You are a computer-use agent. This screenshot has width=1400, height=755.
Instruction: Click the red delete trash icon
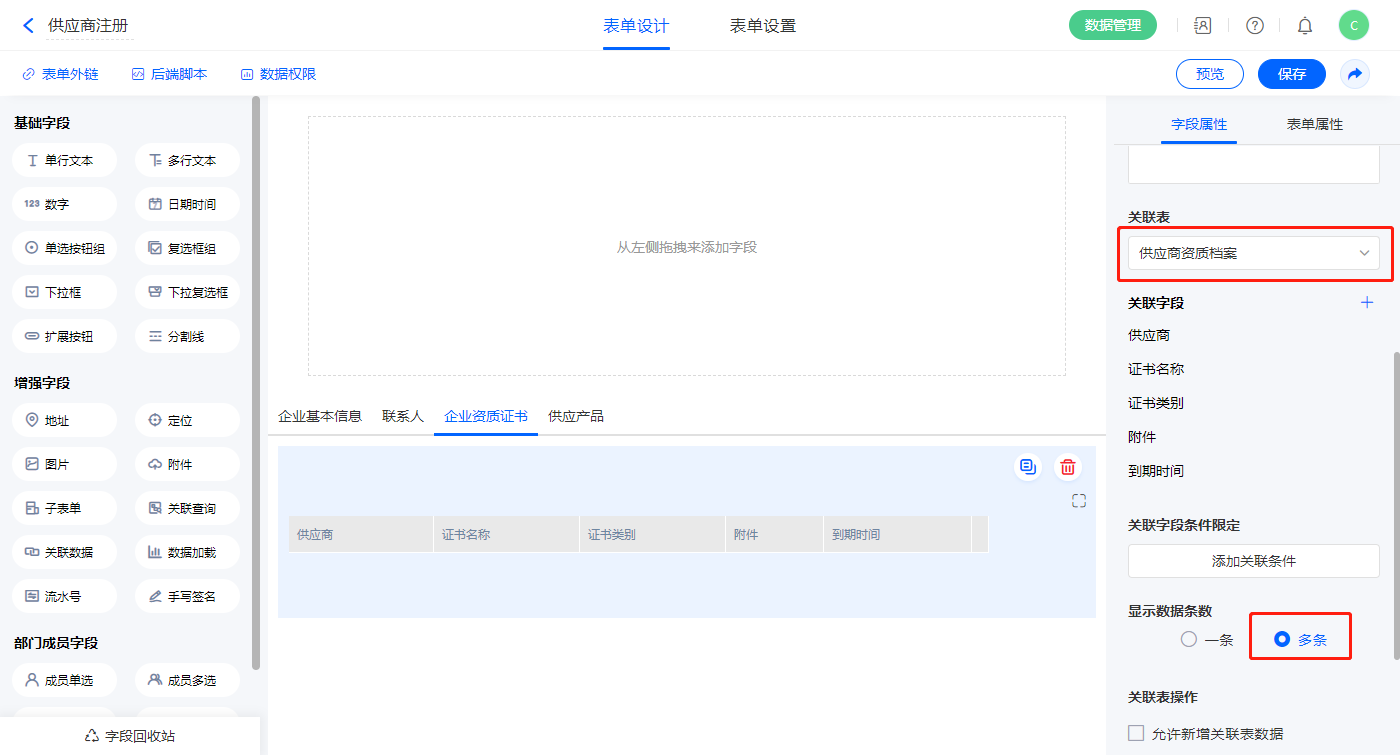(1068, 467)
